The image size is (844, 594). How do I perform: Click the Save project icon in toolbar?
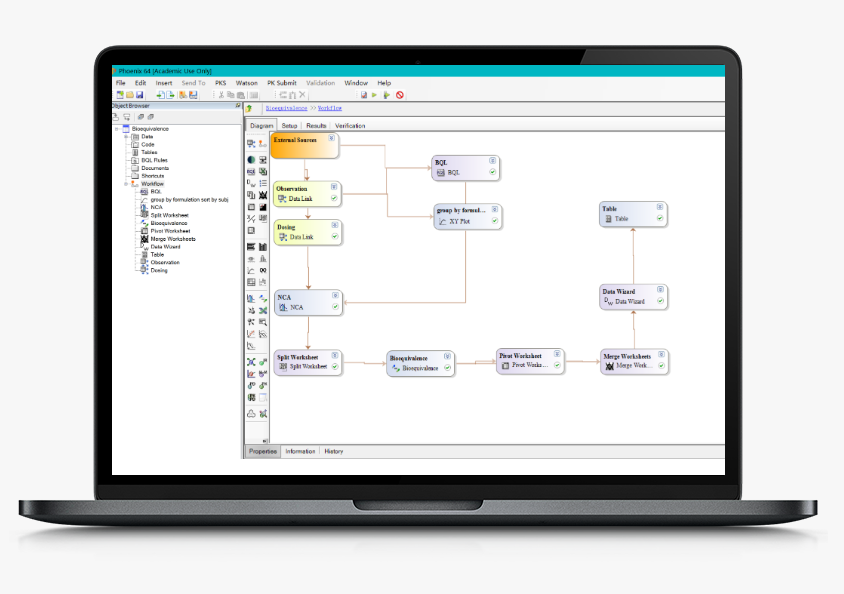coord(140,95)
